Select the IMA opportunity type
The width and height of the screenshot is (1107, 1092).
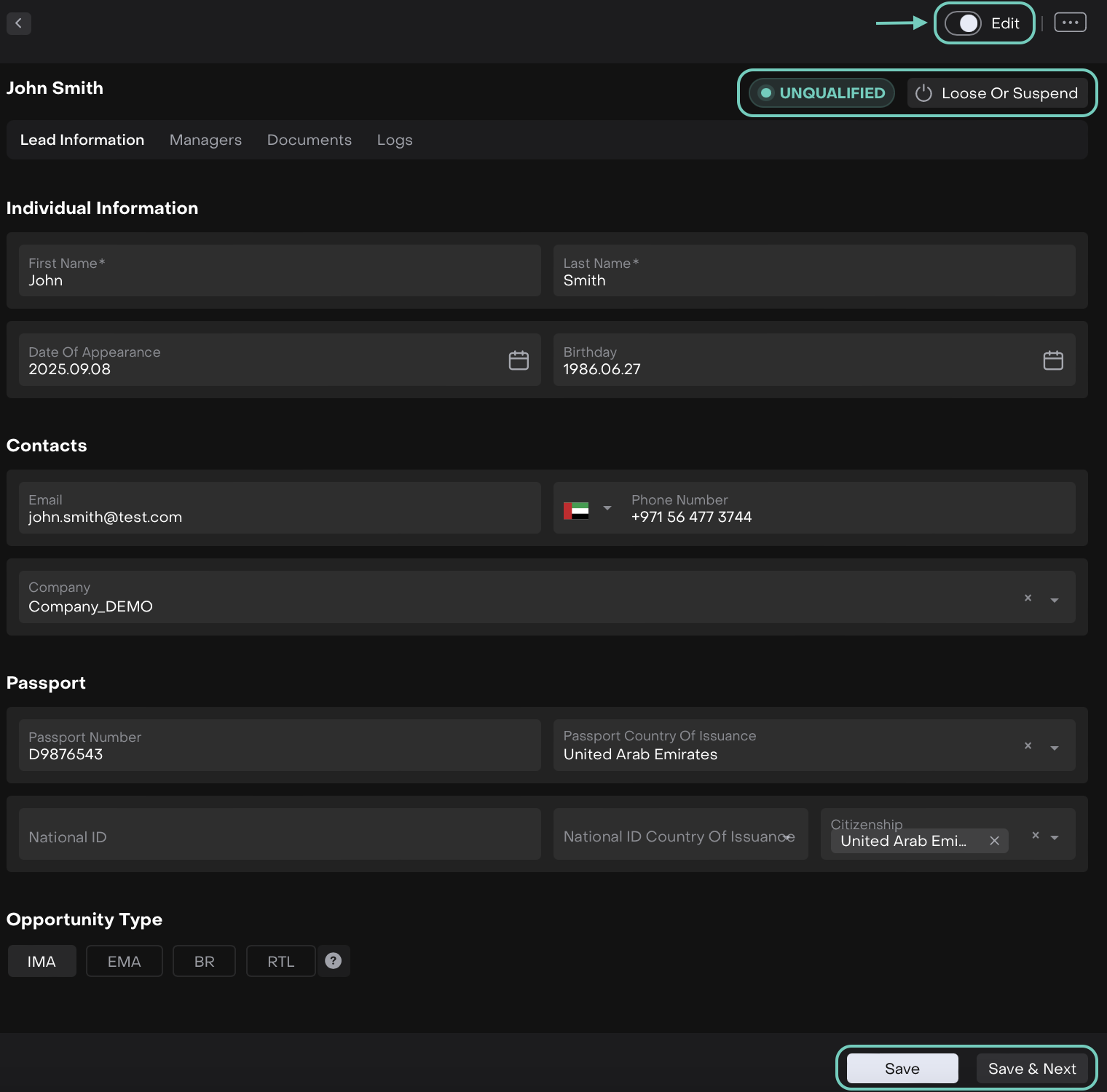[42, 962]
